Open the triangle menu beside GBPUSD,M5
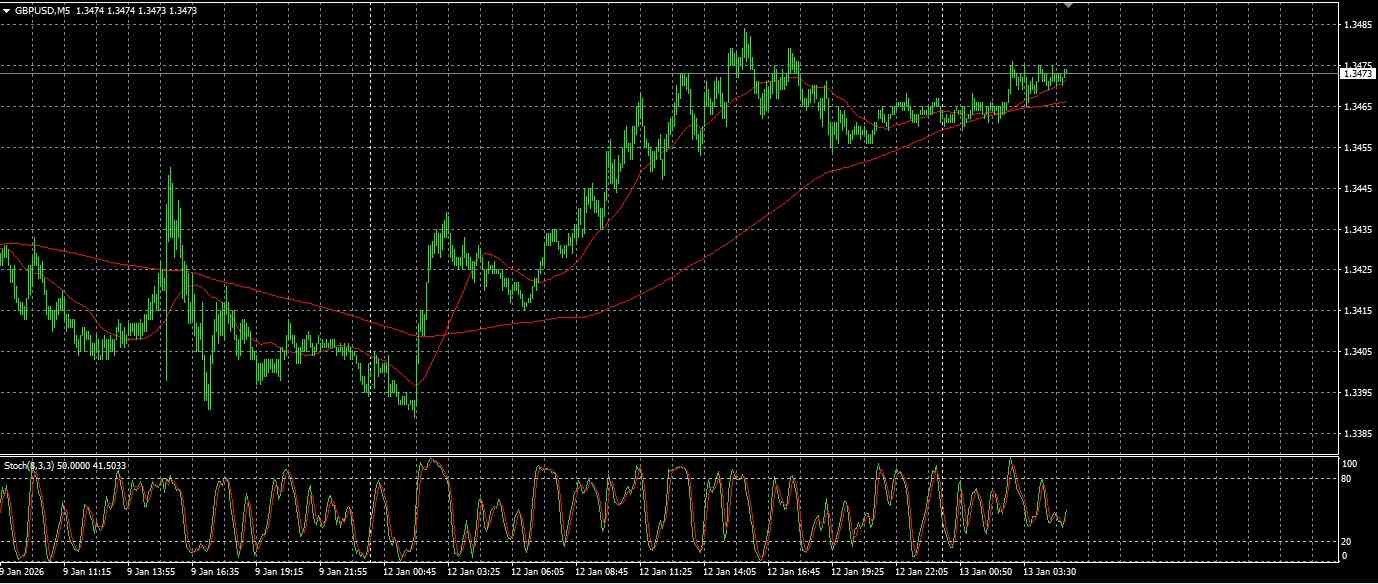This screenshot has width=1378, height=584. [6, 10]
